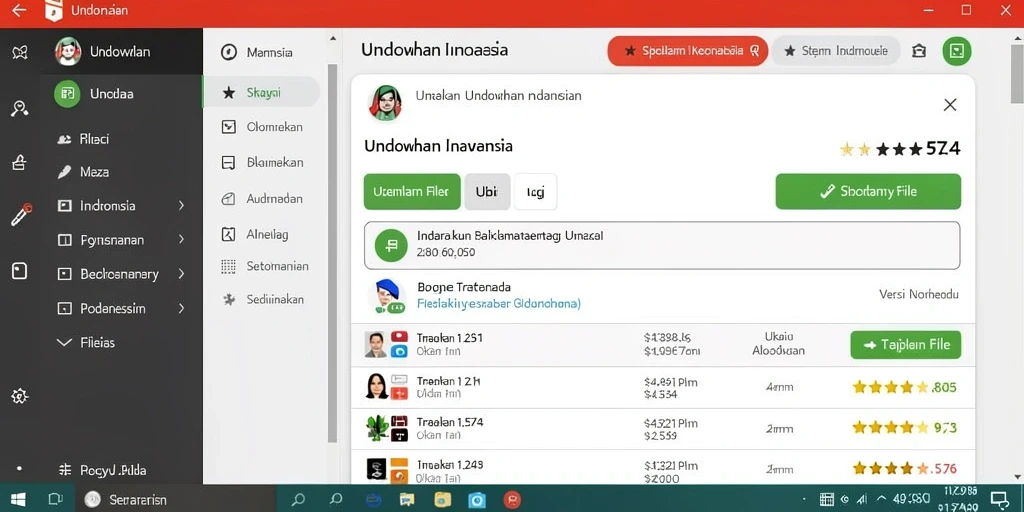Open Rocyd Jidda at sidebar bottom

coord(102,470)
